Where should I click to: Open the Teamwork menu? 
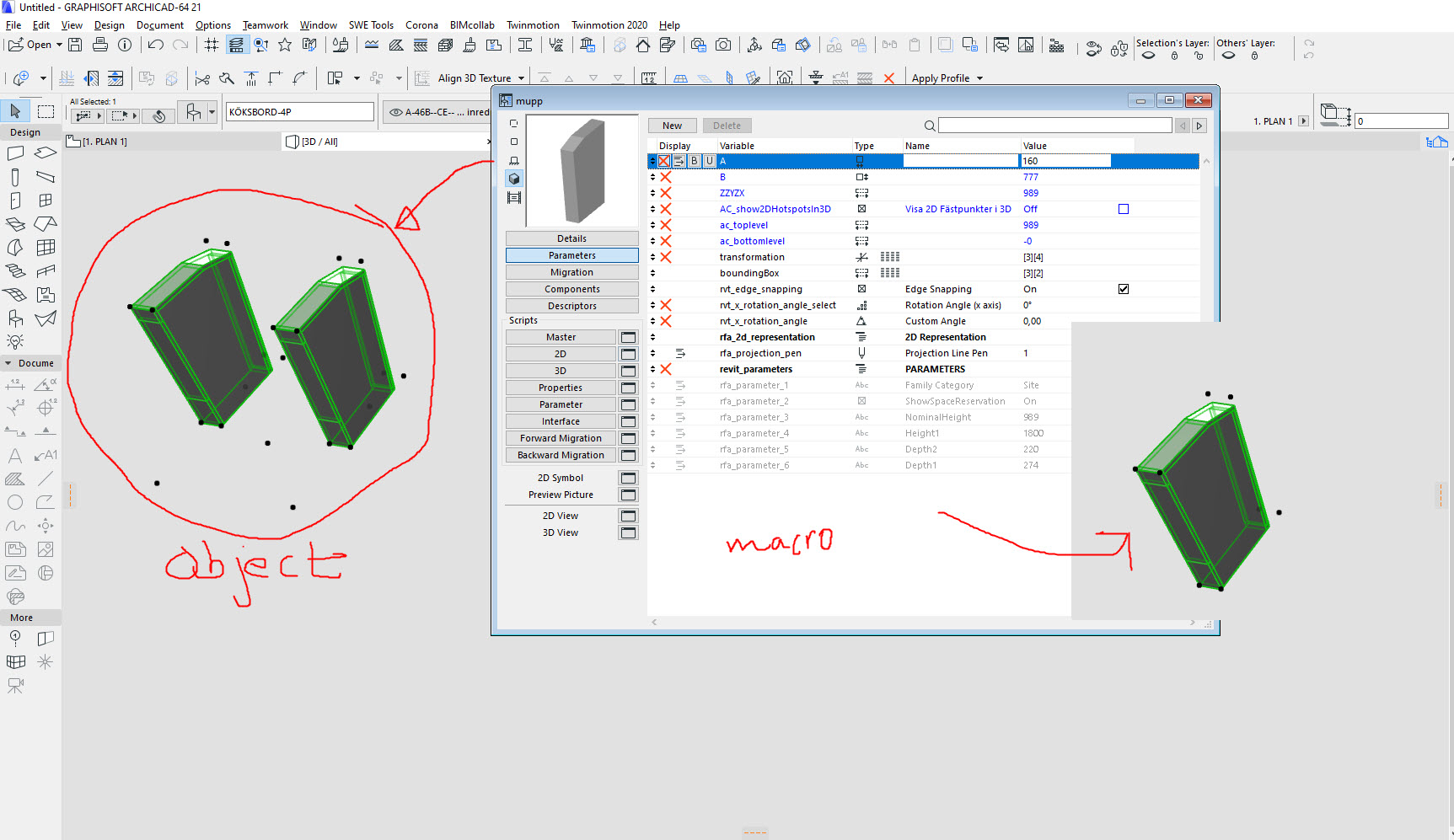pos(265,25)
